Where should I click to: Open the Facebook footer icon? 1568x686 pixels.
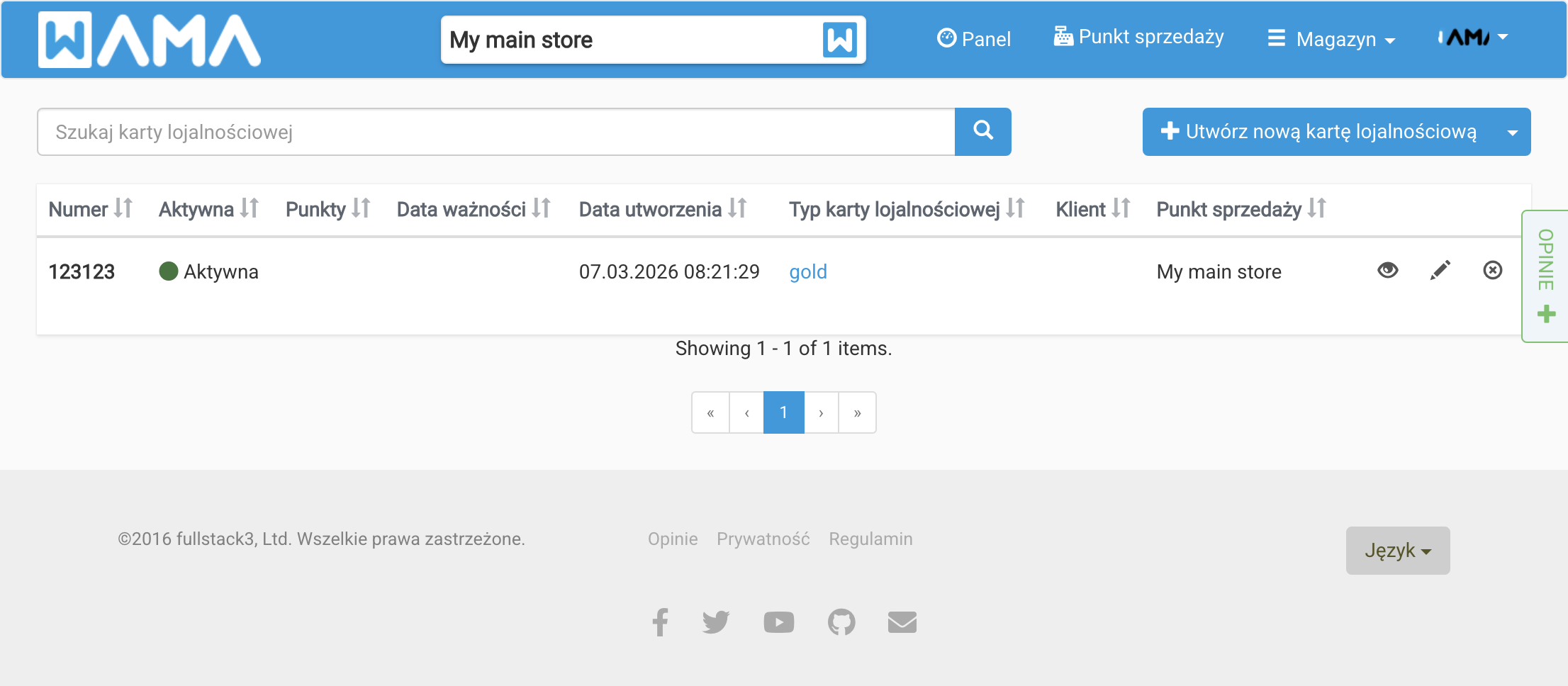[x=660, y=622]
